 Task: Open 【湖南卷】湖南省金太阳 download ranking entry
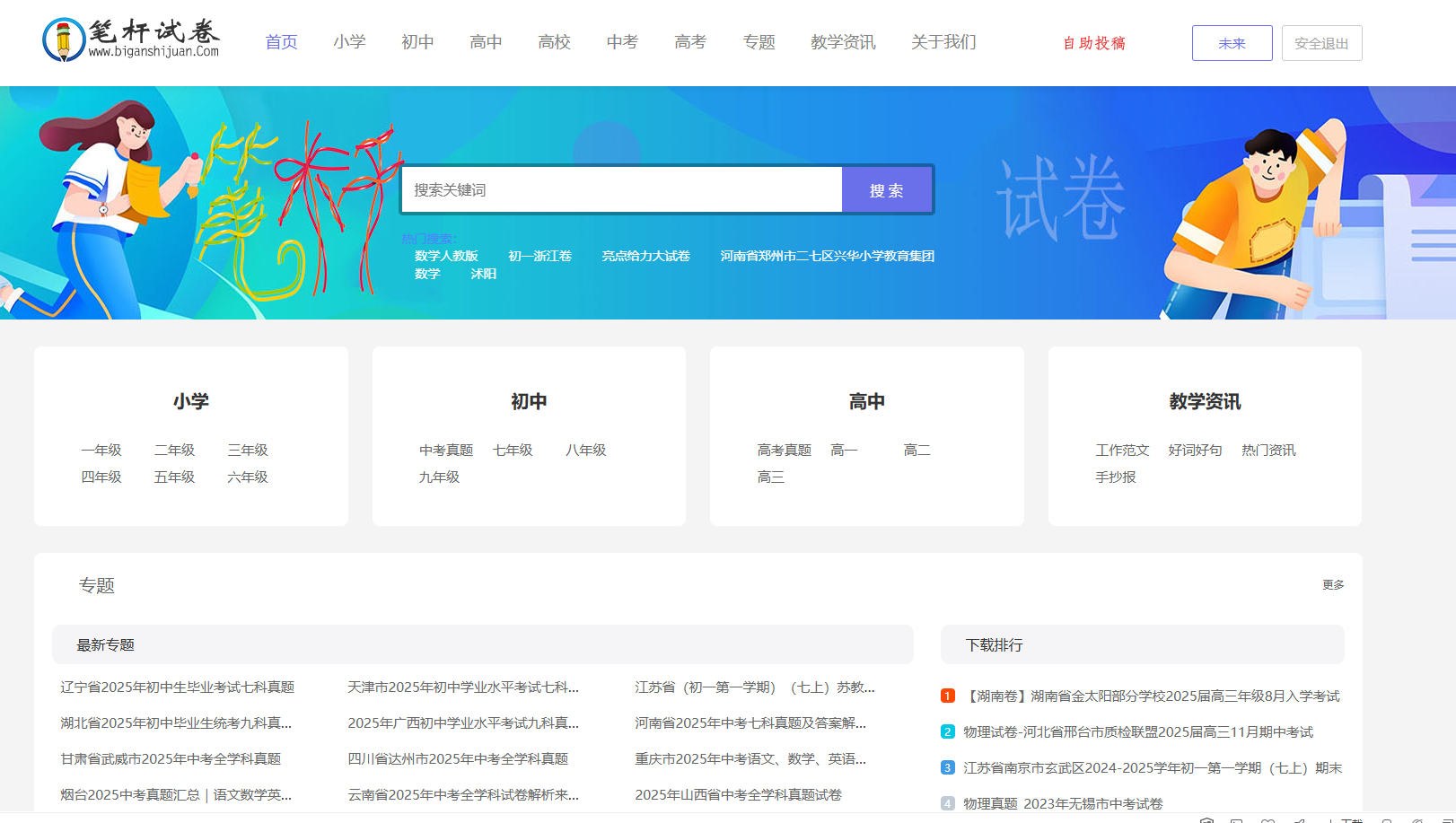point(1152,696)
